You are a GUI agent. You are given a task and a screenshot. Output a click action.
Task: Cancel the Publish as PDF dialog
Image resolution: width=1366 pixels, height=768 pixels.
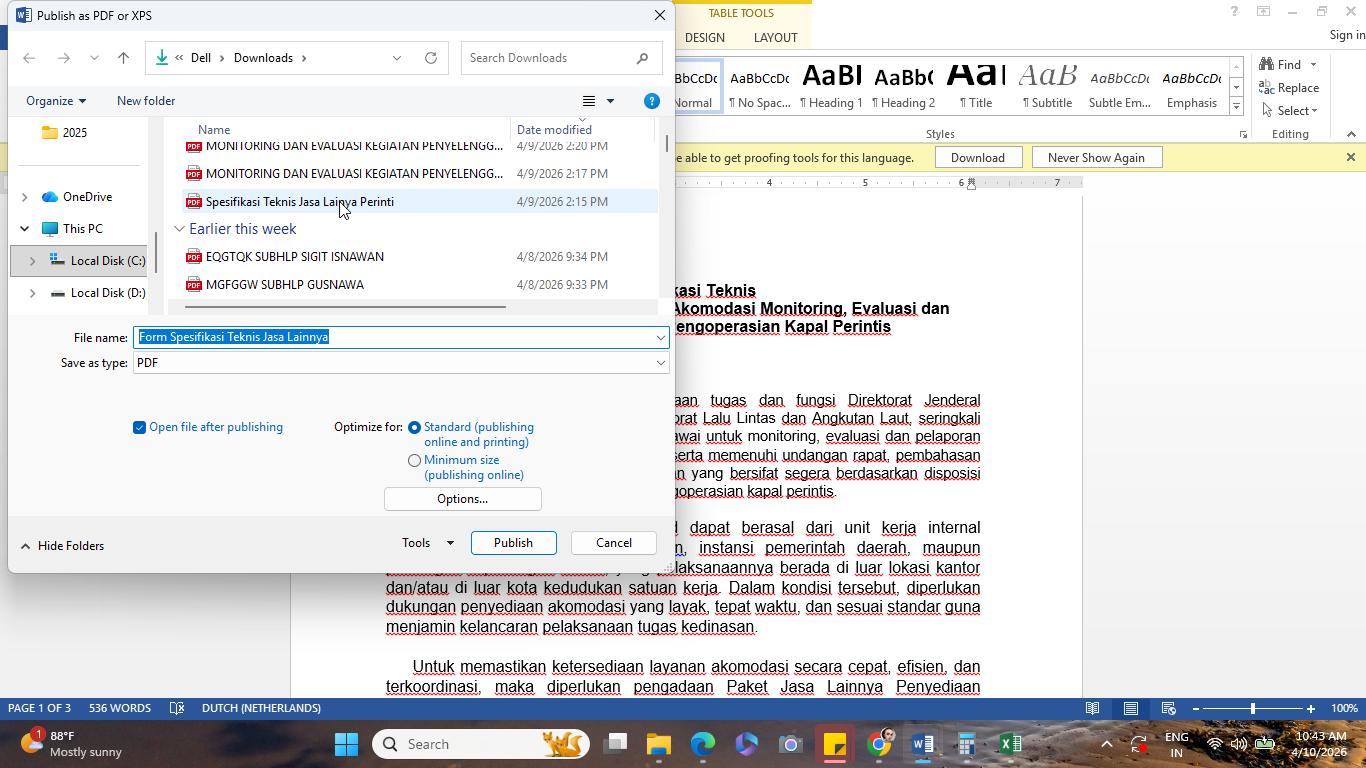click(x=614, y=543)
